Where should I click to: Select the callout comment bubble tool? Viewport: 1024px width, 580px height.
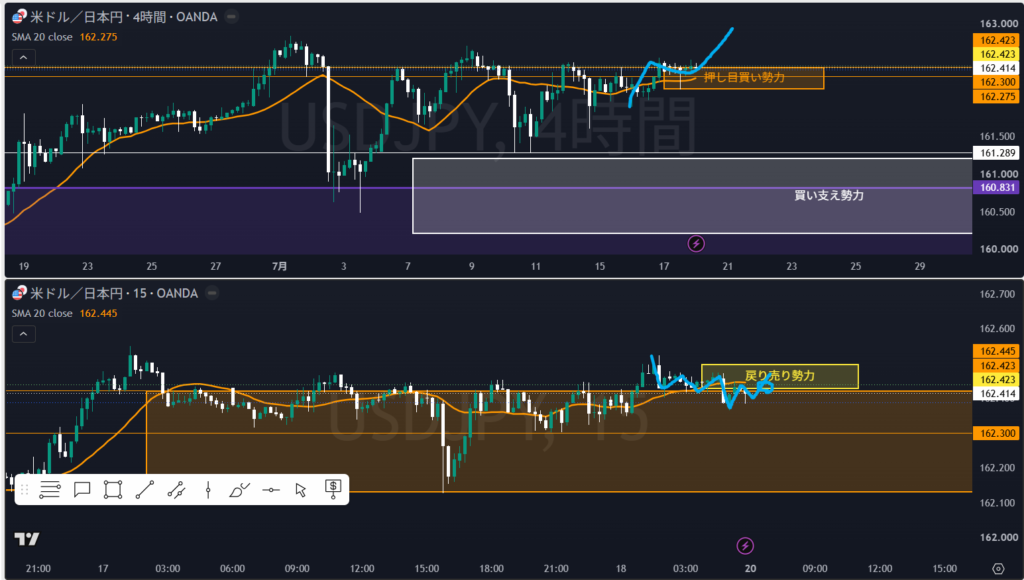coord(82,489)
